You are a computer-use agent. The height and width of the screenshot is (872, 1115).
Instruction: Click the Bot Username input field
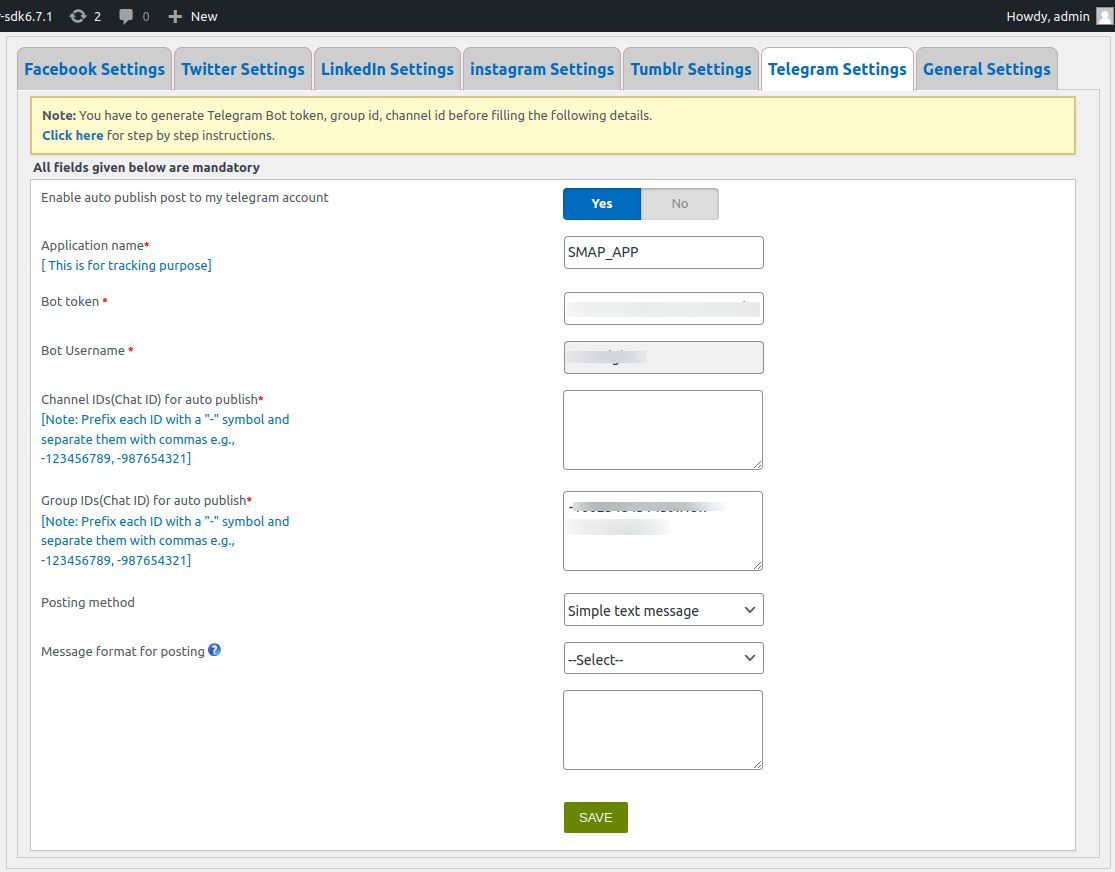663,358
